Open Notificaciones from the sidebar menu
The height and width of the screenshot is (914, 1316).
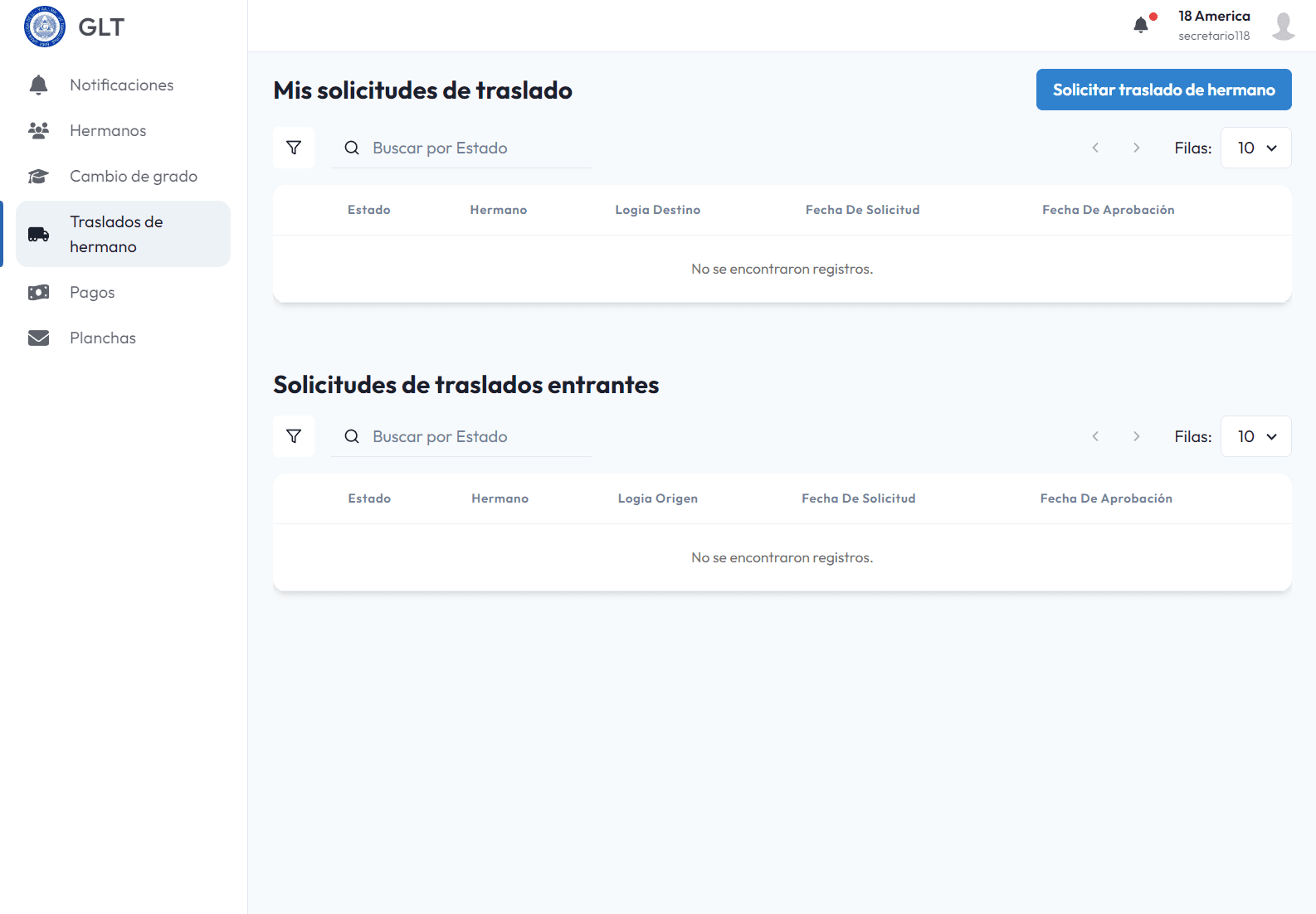coord(121,85)
